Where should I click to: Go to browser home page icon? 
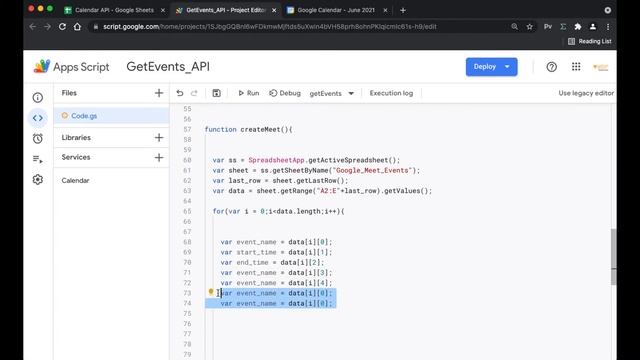[x=77, y=27]
